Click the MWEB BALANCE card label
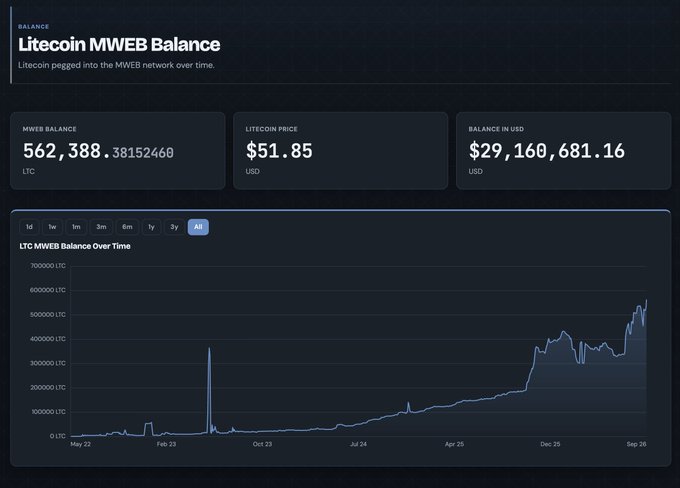The image size is (680, 488). click(49, 129)
